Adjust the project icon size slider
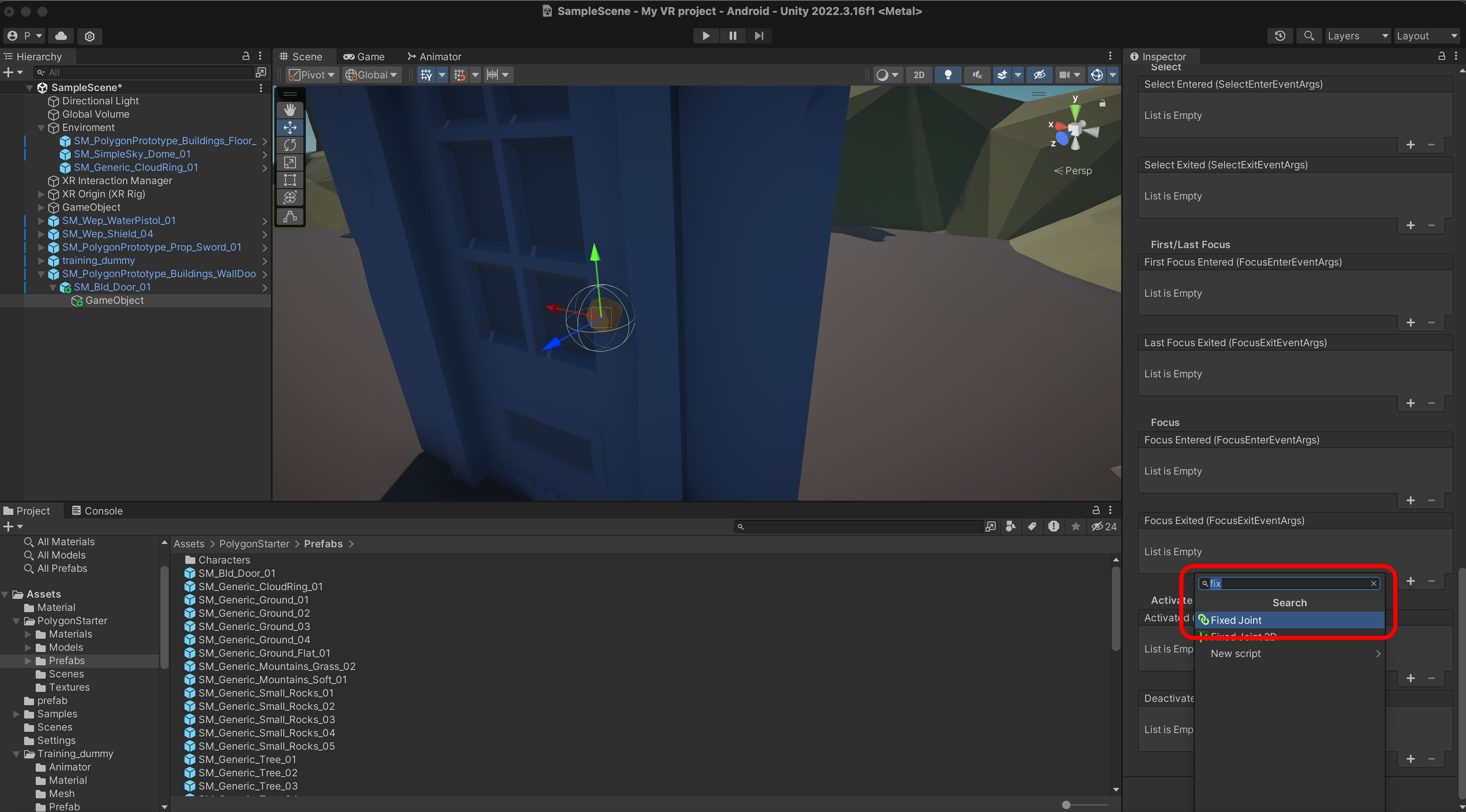The image size is (1466, 812). 1067,805
